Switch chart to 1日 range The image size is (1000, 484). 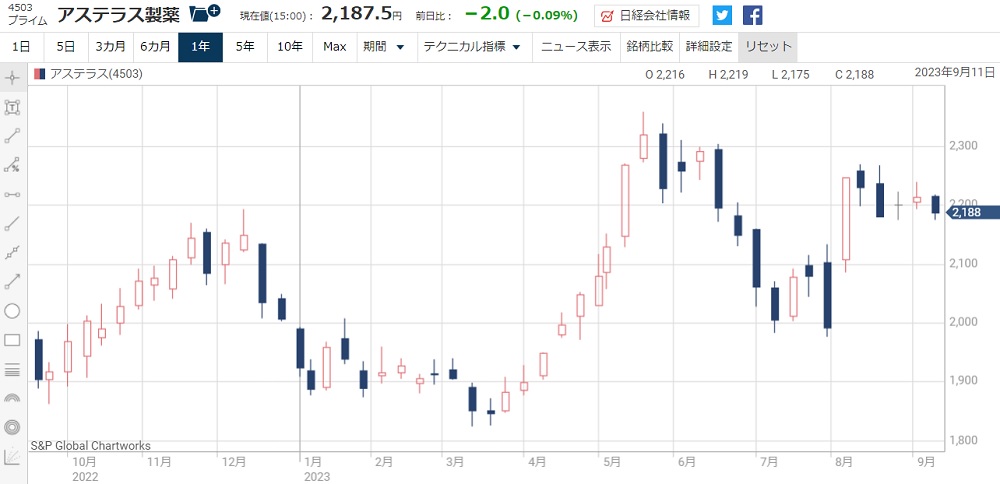point(21,47)
